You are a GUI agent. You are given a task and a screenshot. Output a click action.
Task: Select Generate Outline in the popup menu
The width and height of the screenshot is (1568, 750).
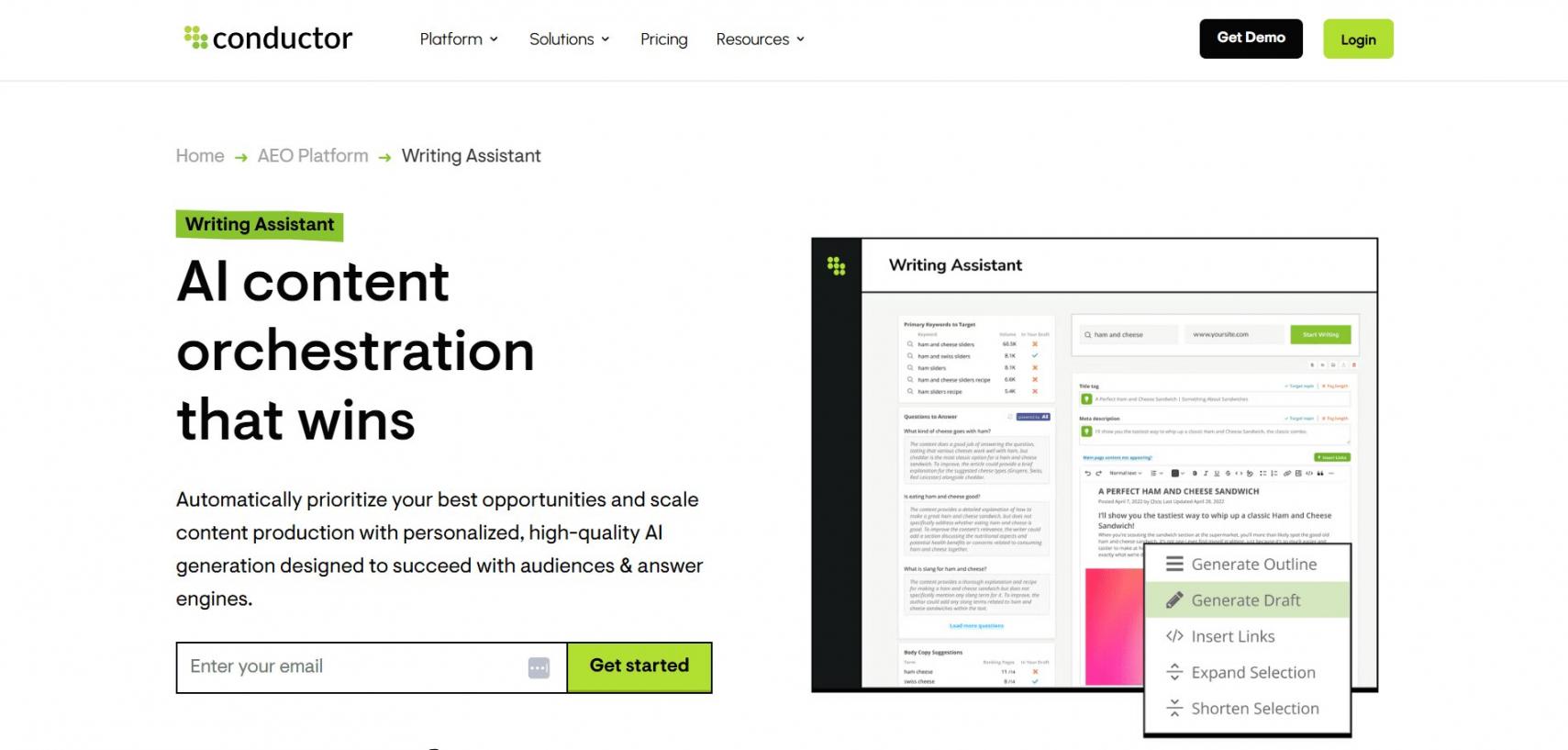pos(1248,565)
